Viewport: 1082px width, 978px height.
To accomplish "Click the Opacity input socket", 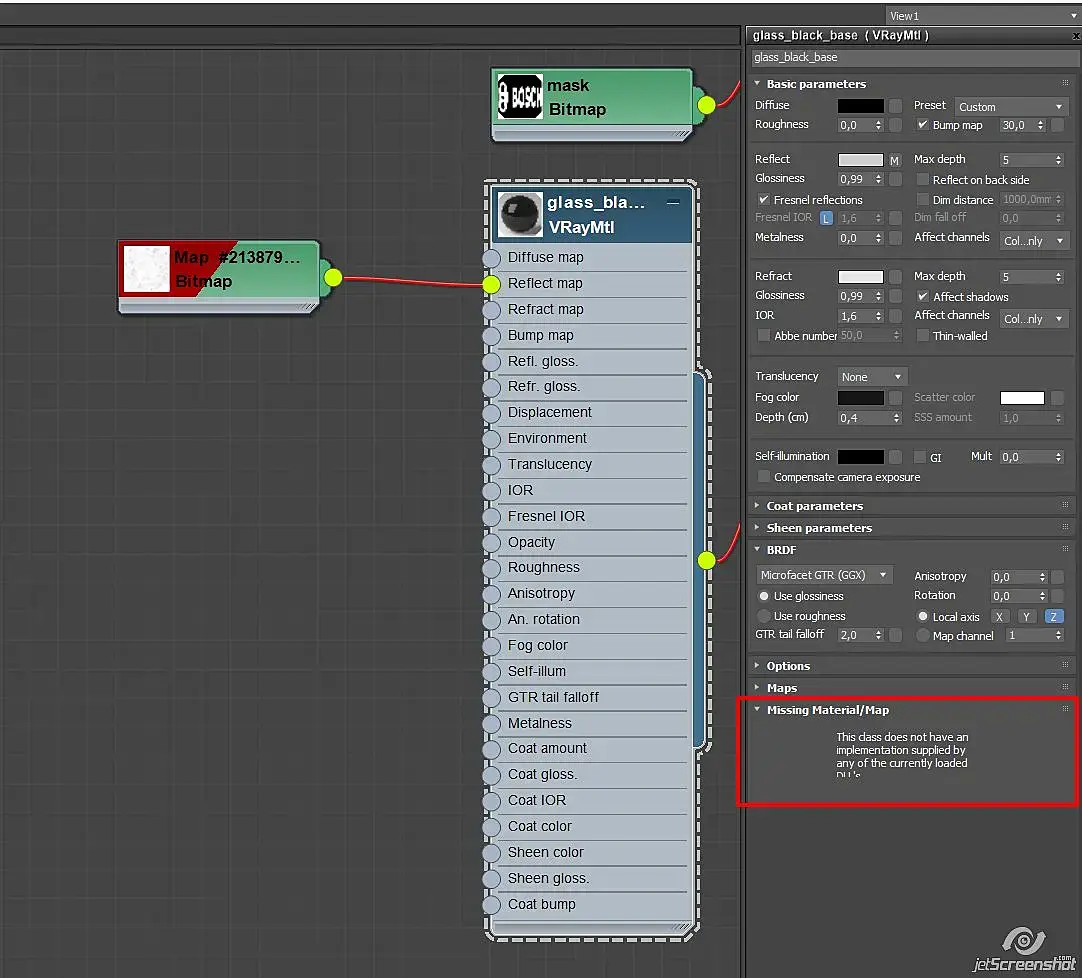I will tap(491, 542).
